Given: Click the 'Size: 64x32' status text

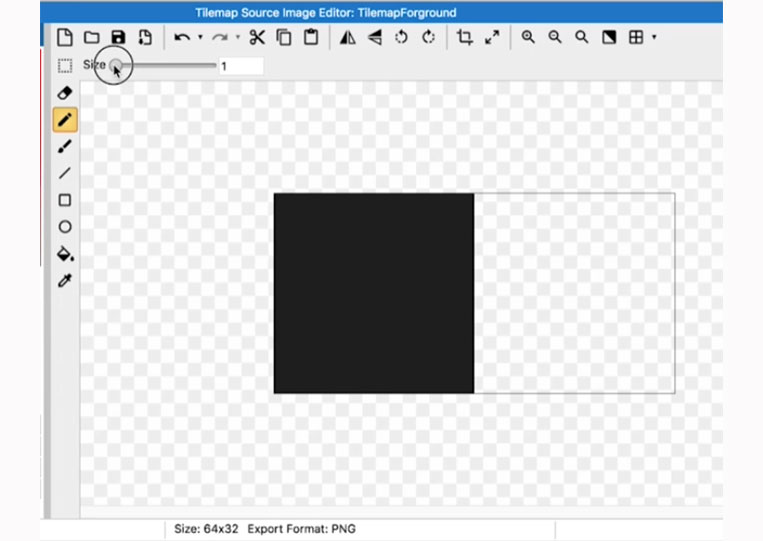Looking at the screenshot, I should pyautogui.click(x=206, y=529).
